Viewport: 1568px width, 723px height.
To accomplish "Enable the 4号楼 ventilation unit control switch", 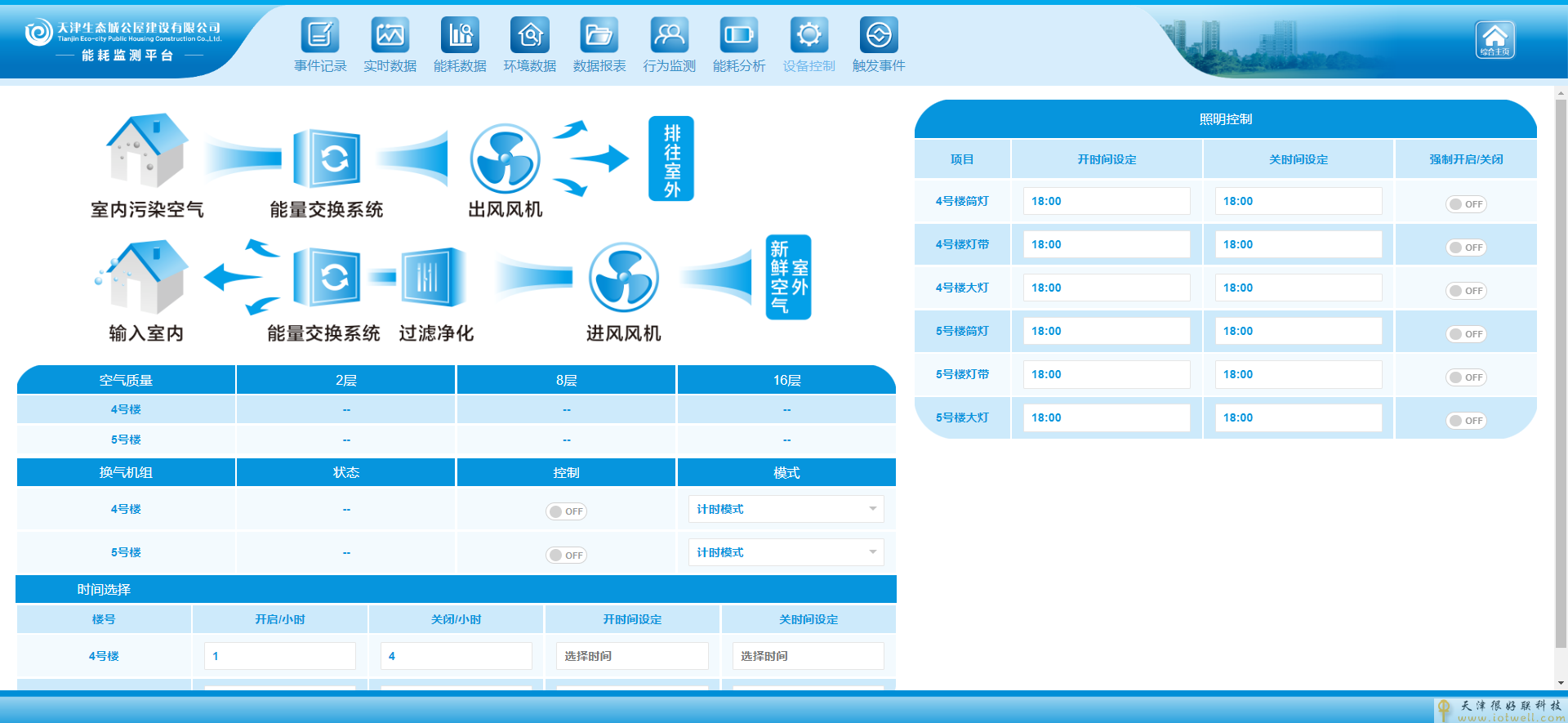I will click(x=566, y=511).
